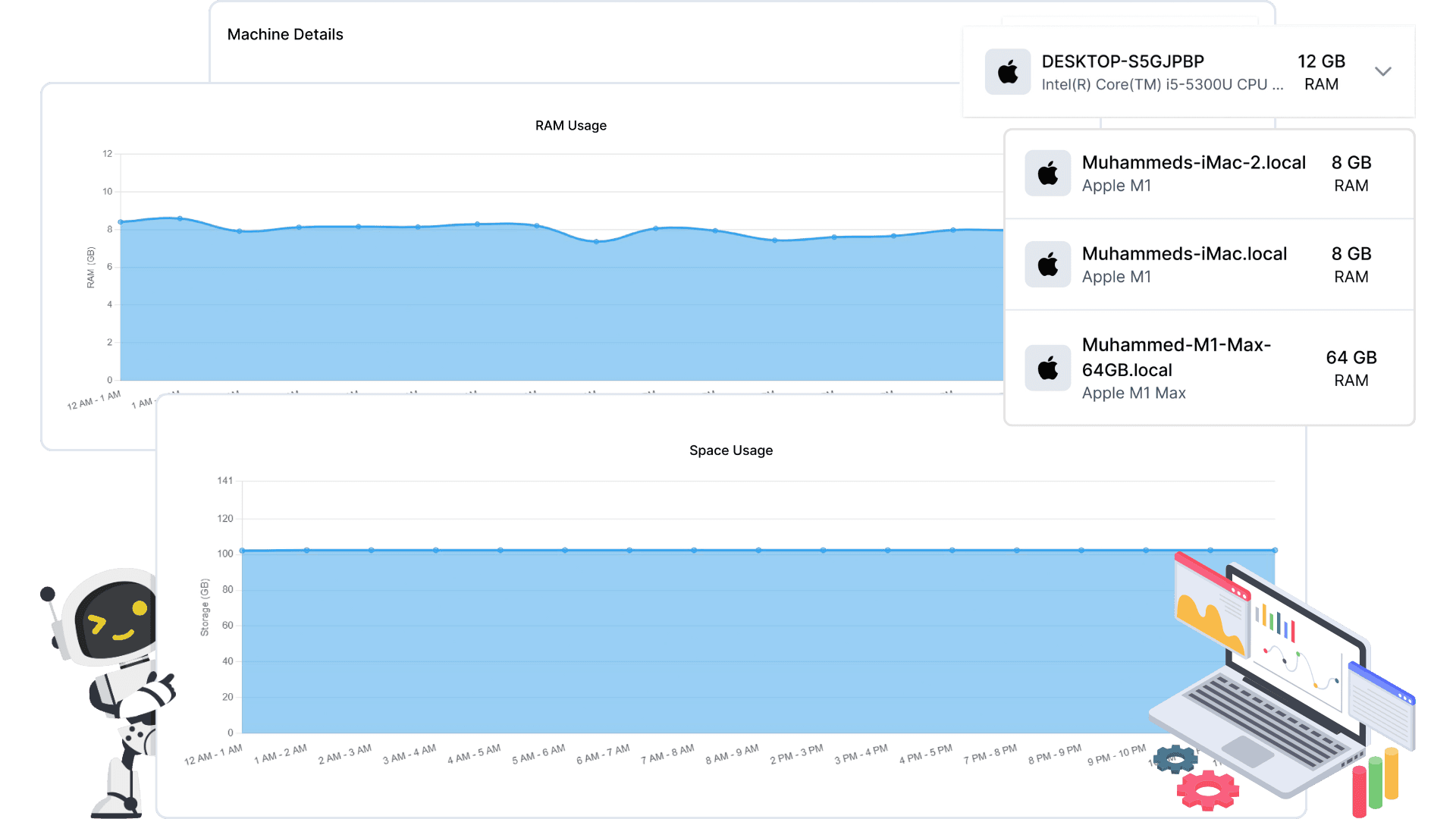This screenshot has width=1456, height=819.
Task: Click the '8 AM - 9 AM' axis label
Action: point(732,755)
